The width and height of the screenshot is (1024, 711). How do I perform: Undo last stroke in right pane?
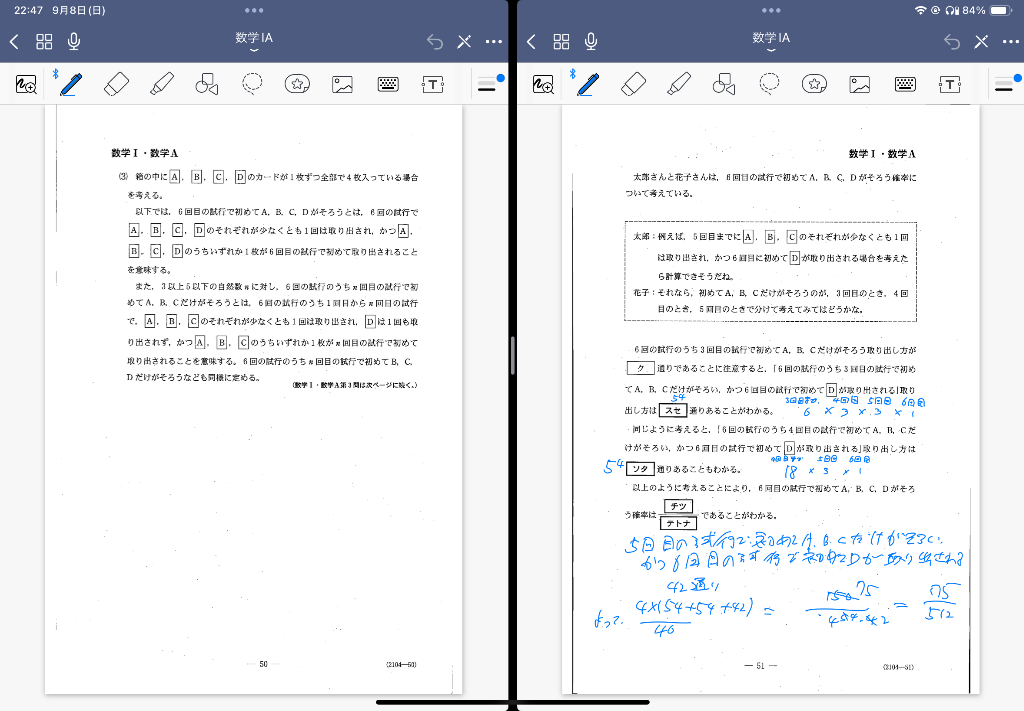point(951,41)
